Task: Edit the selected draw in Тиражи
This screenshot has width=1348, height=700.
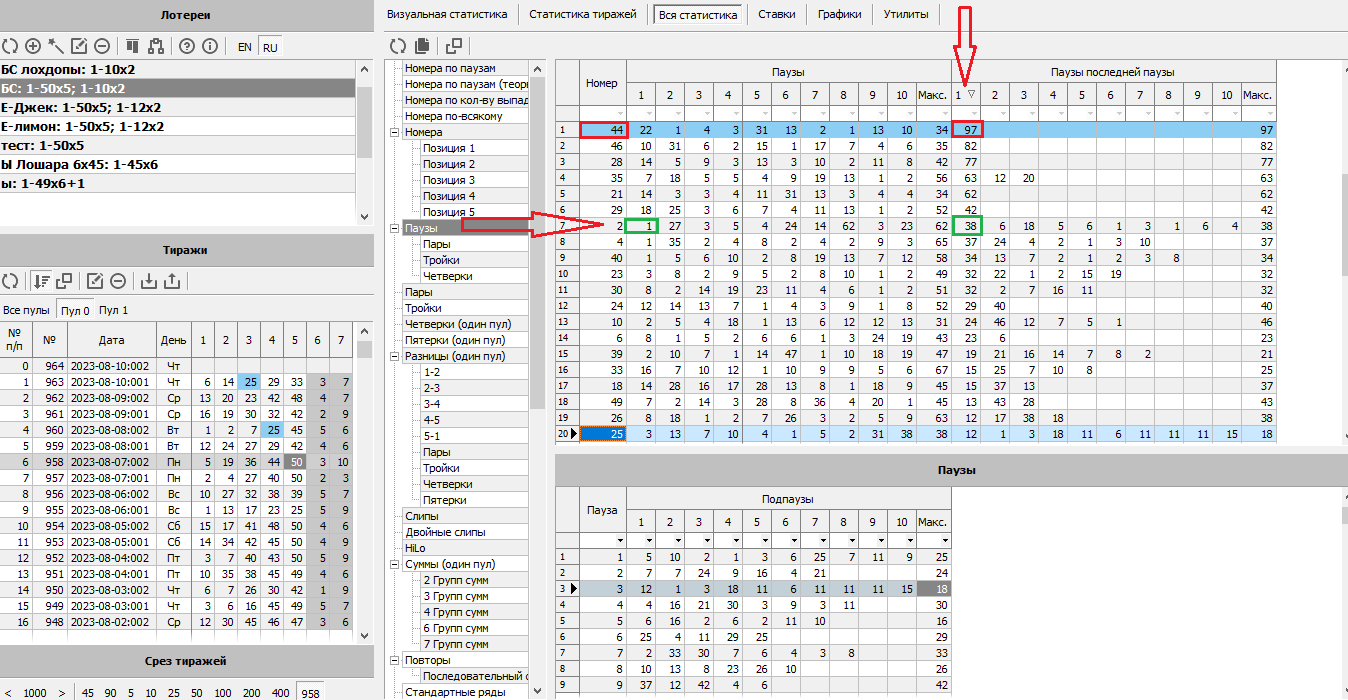Action: (x=95, y=281)
